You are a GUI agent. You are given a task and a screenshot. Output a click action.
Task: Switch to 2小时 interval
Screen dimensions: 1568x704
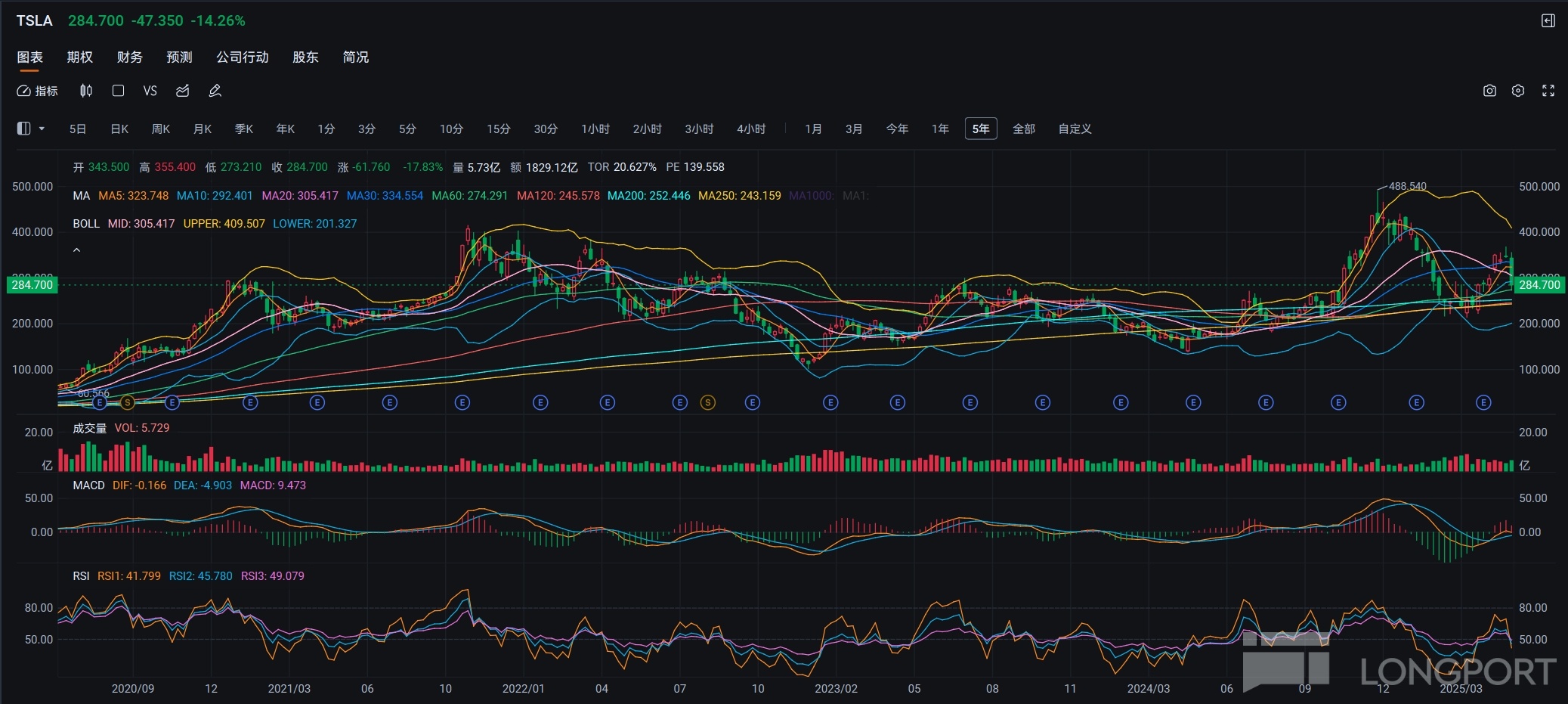coord(648,129)
